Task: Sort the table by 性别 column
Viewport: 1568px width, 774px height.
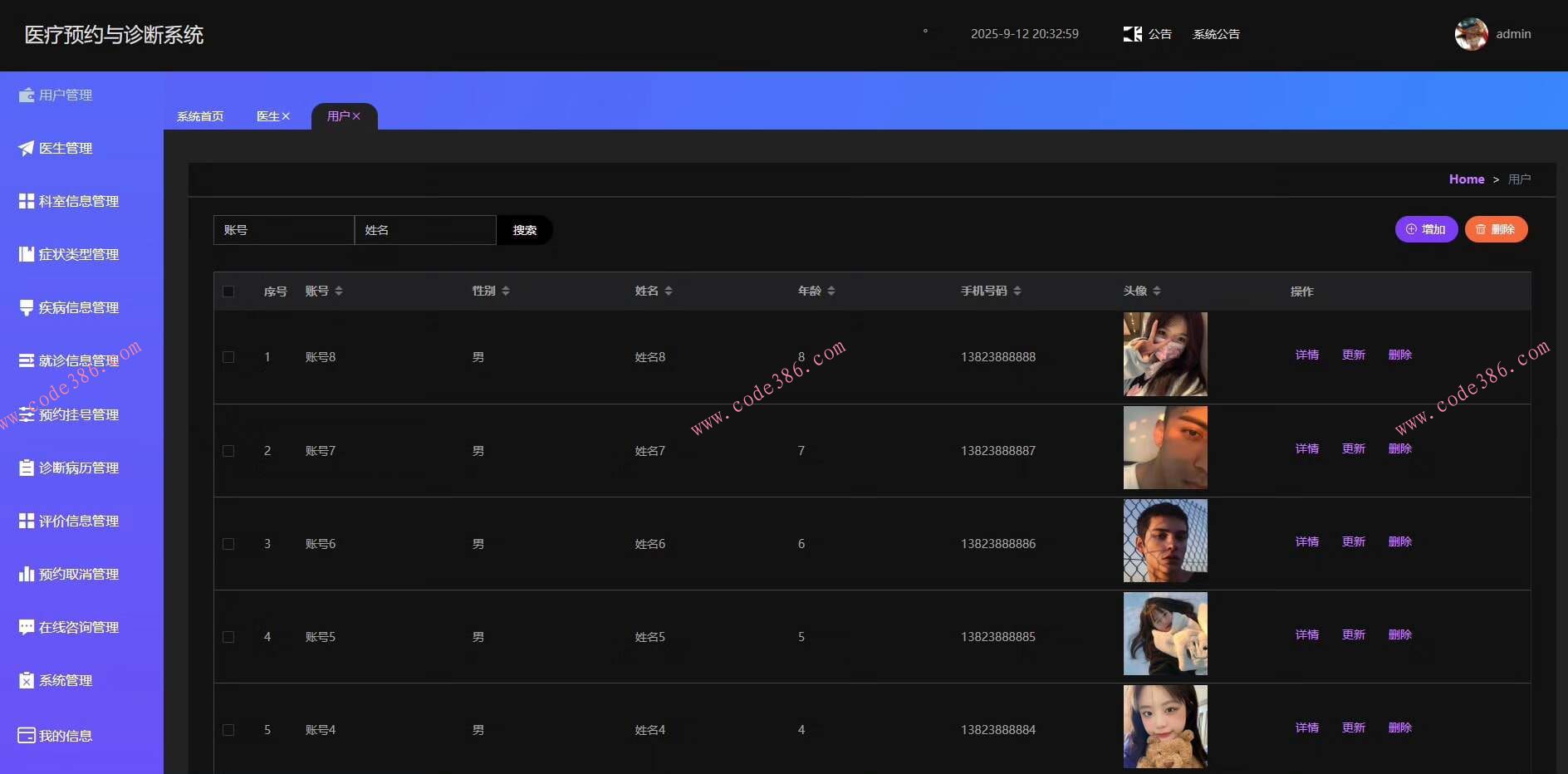Action: click(506, 291)
